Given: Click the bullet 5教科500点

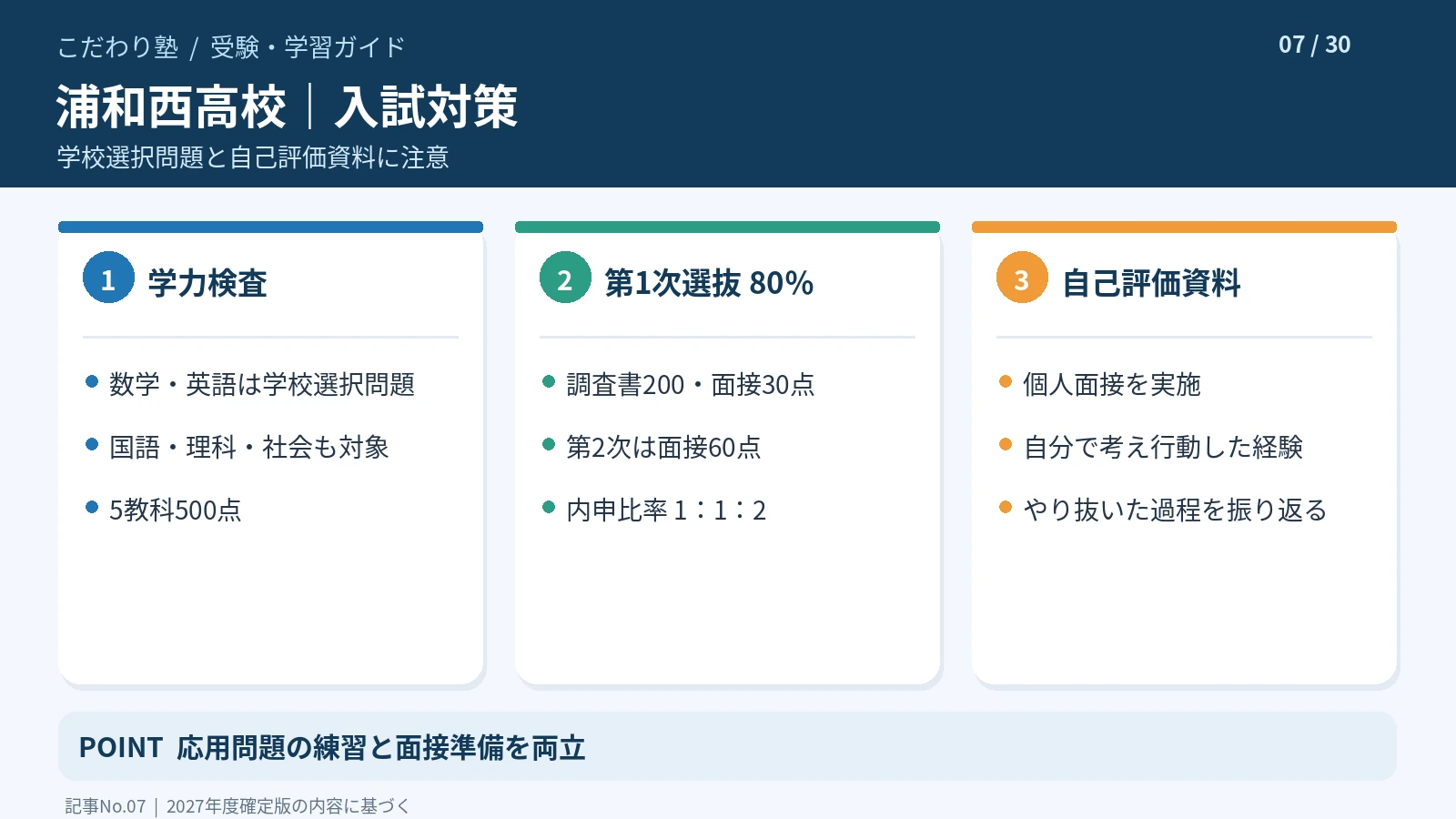Looking at the screenshot, I should pos(176,510).
